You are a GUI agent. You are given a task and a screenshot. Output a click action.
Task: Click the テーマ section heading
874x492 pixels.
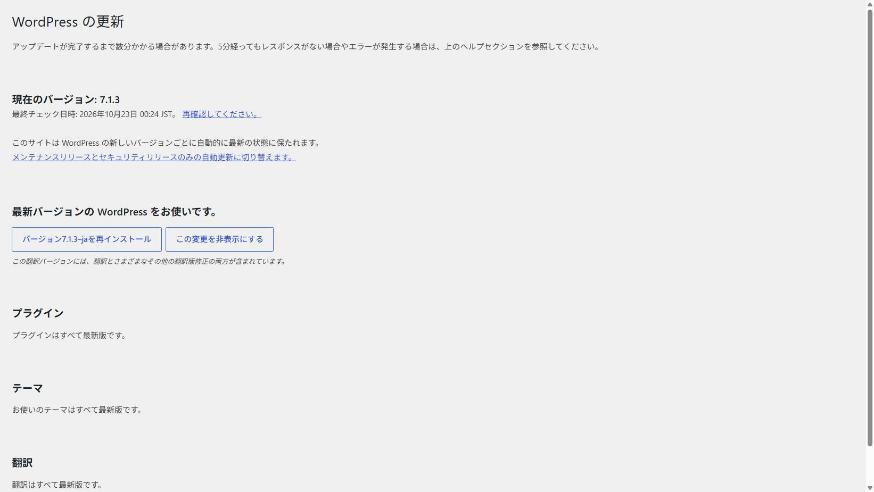[x=27, y=388]
